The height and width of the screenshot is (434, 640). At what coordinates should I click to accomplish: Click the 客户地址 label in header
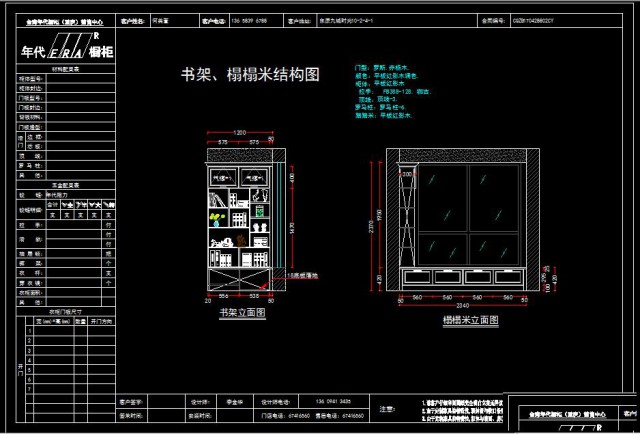click(300, 21)
